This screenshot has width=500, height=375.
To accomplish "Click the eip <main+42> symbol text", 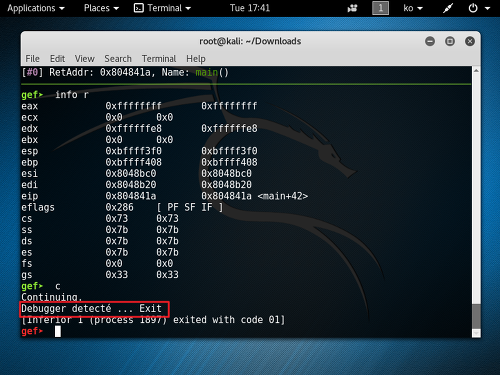I will [x=283, y=196].
